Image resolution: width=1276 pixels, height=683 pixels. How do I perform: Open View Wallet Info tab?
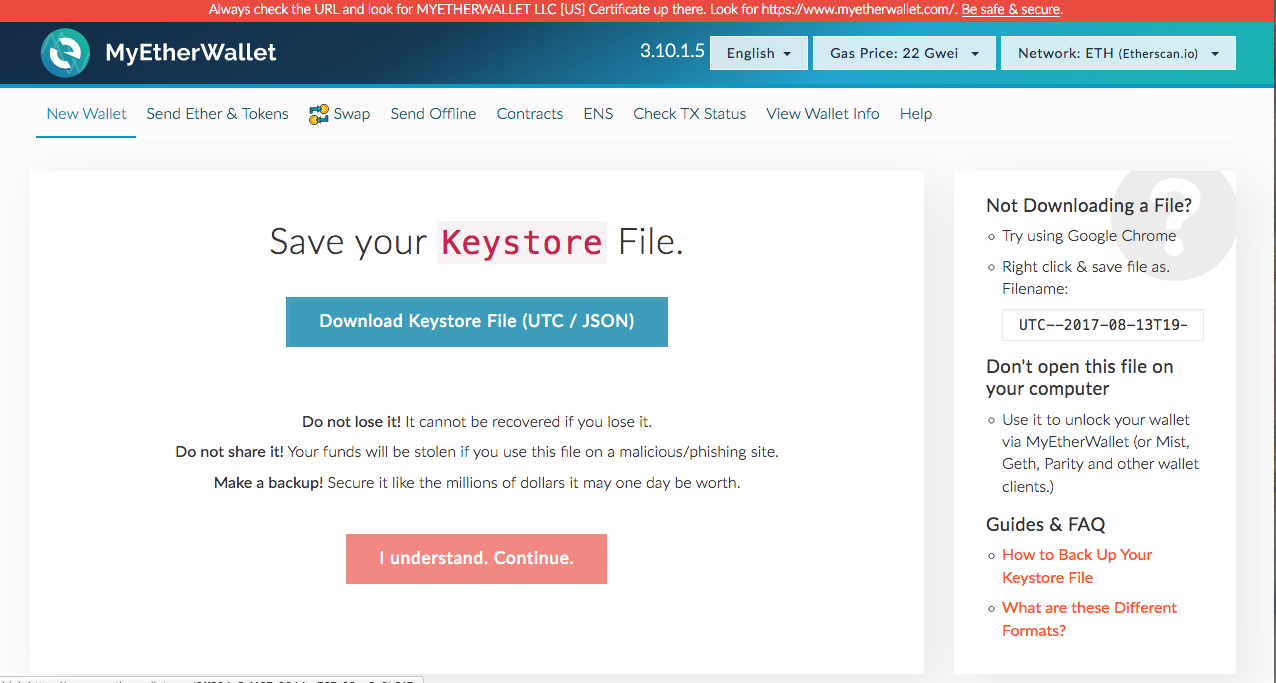823,114
